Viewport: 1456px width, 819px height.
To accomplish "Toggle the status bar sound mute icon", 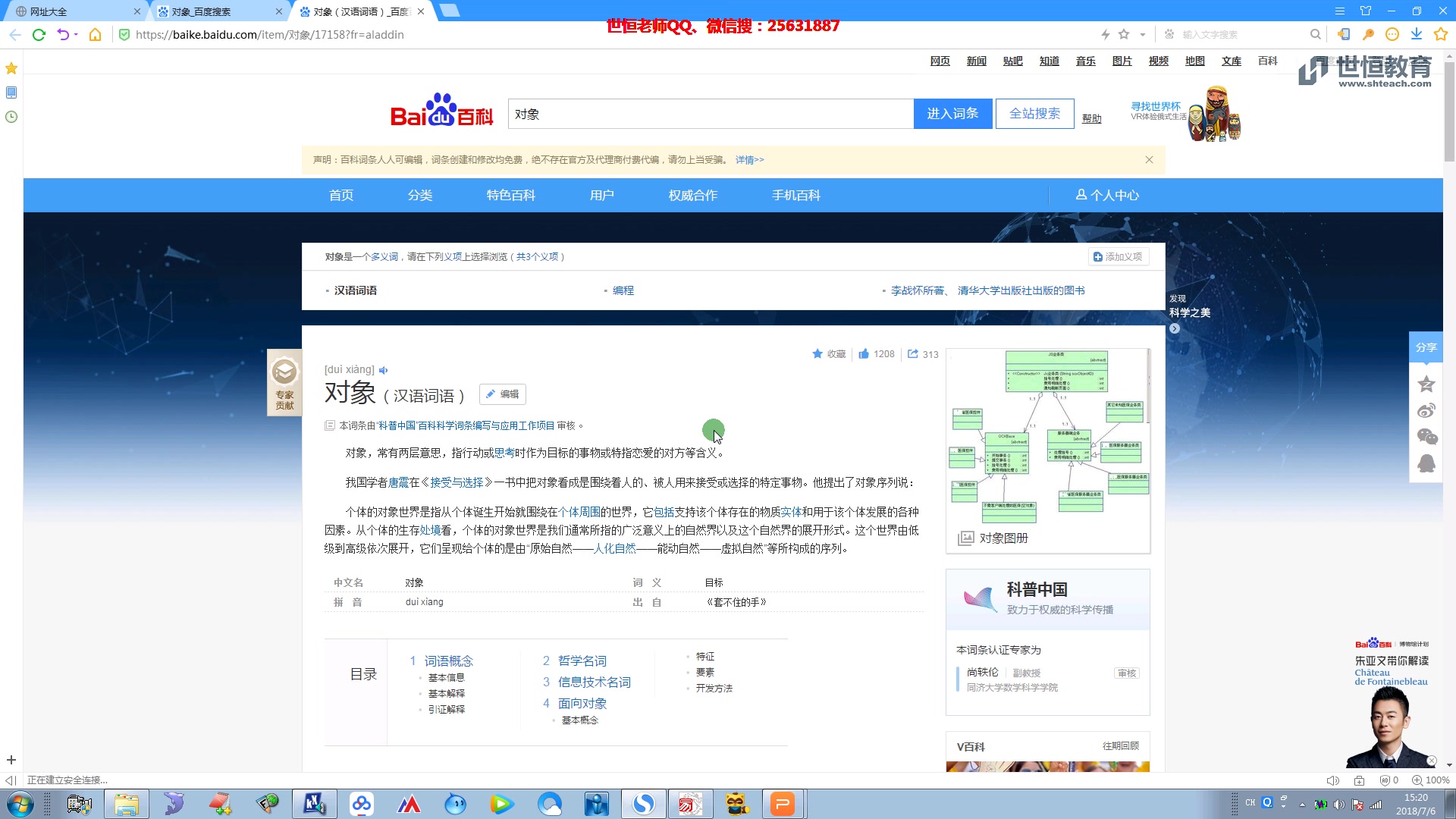I will pyautogui.click(x=1332, y=780).
